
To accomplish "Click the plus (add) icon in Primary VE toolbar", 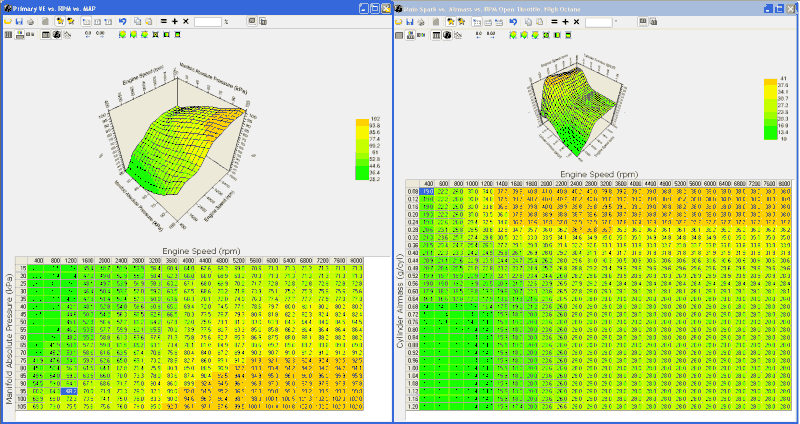I will 174,21.
